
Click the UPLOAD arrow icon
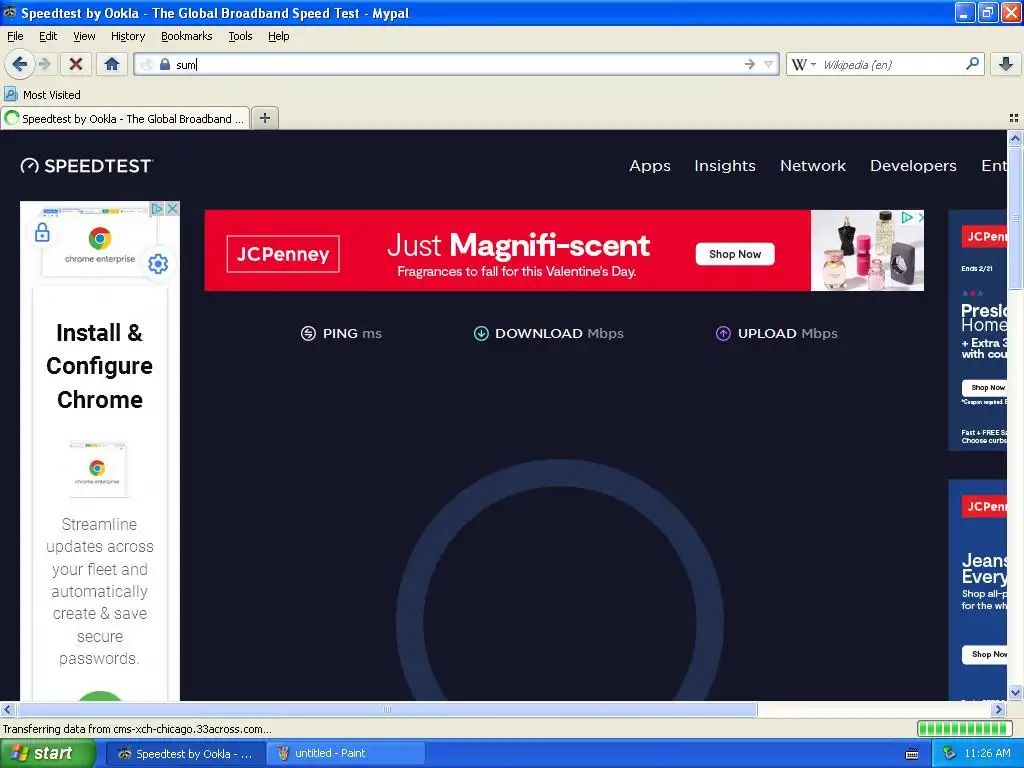(724, 334)
